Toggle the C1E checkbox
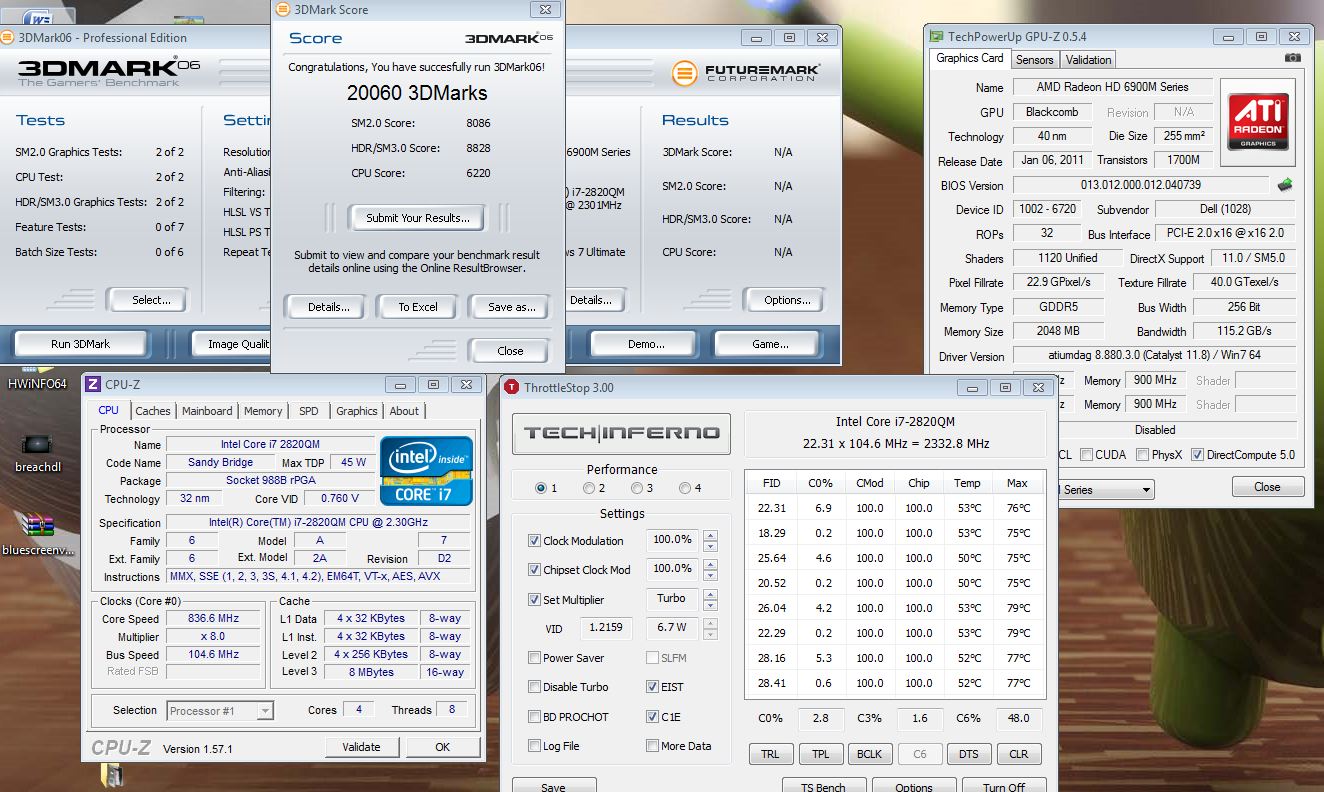The image size is (1324, 792). pyautogui.click(x=652, y=717)
